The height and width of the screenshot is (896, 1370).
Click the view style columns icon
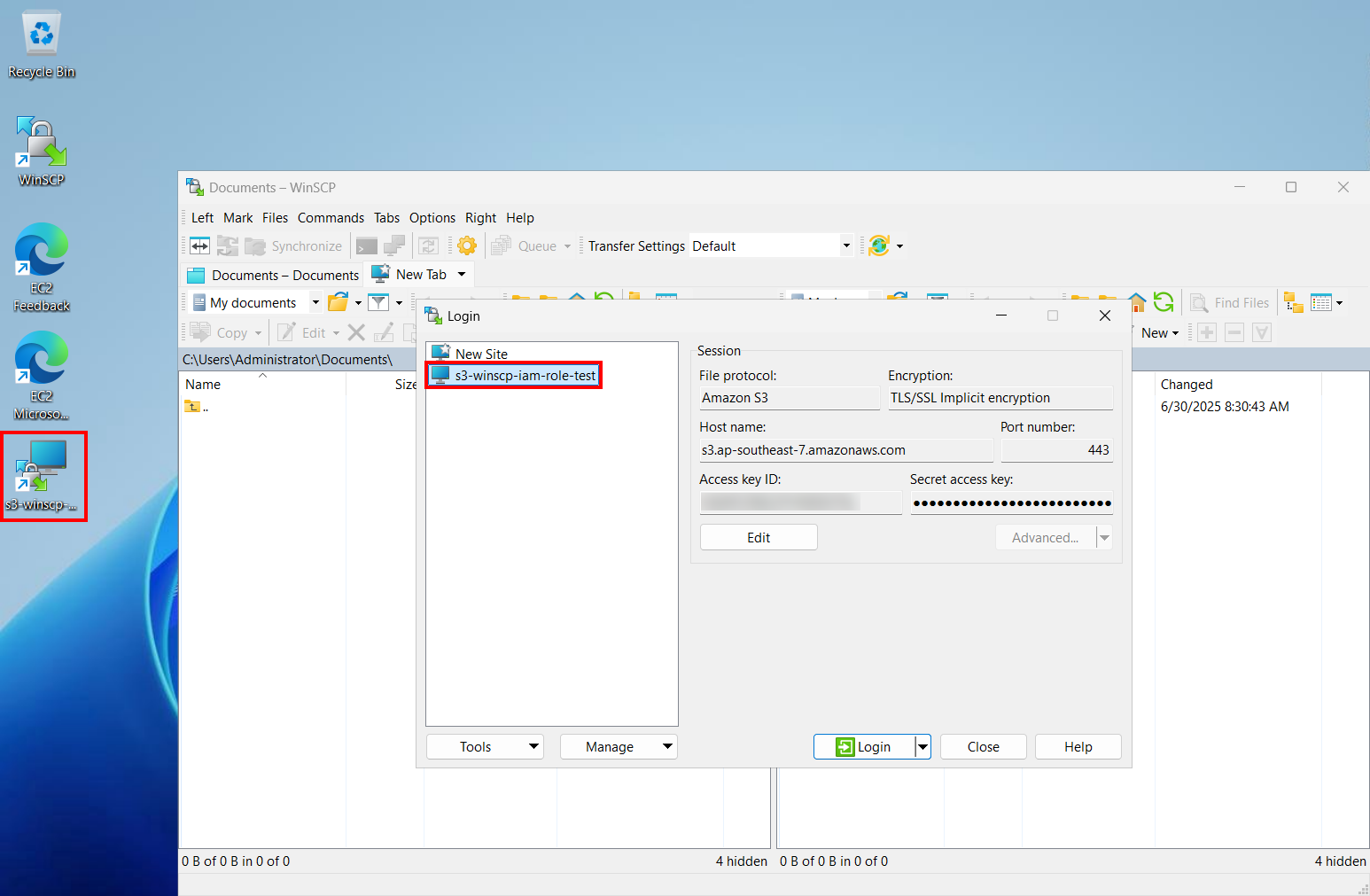(1321, 302)
